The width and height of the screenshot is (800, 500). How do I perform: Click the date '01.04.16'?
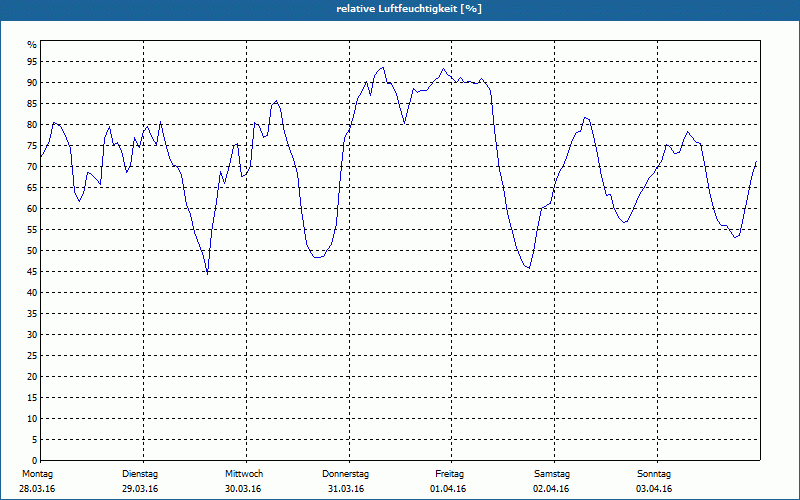pyautogui.click(x=448, y=489)
